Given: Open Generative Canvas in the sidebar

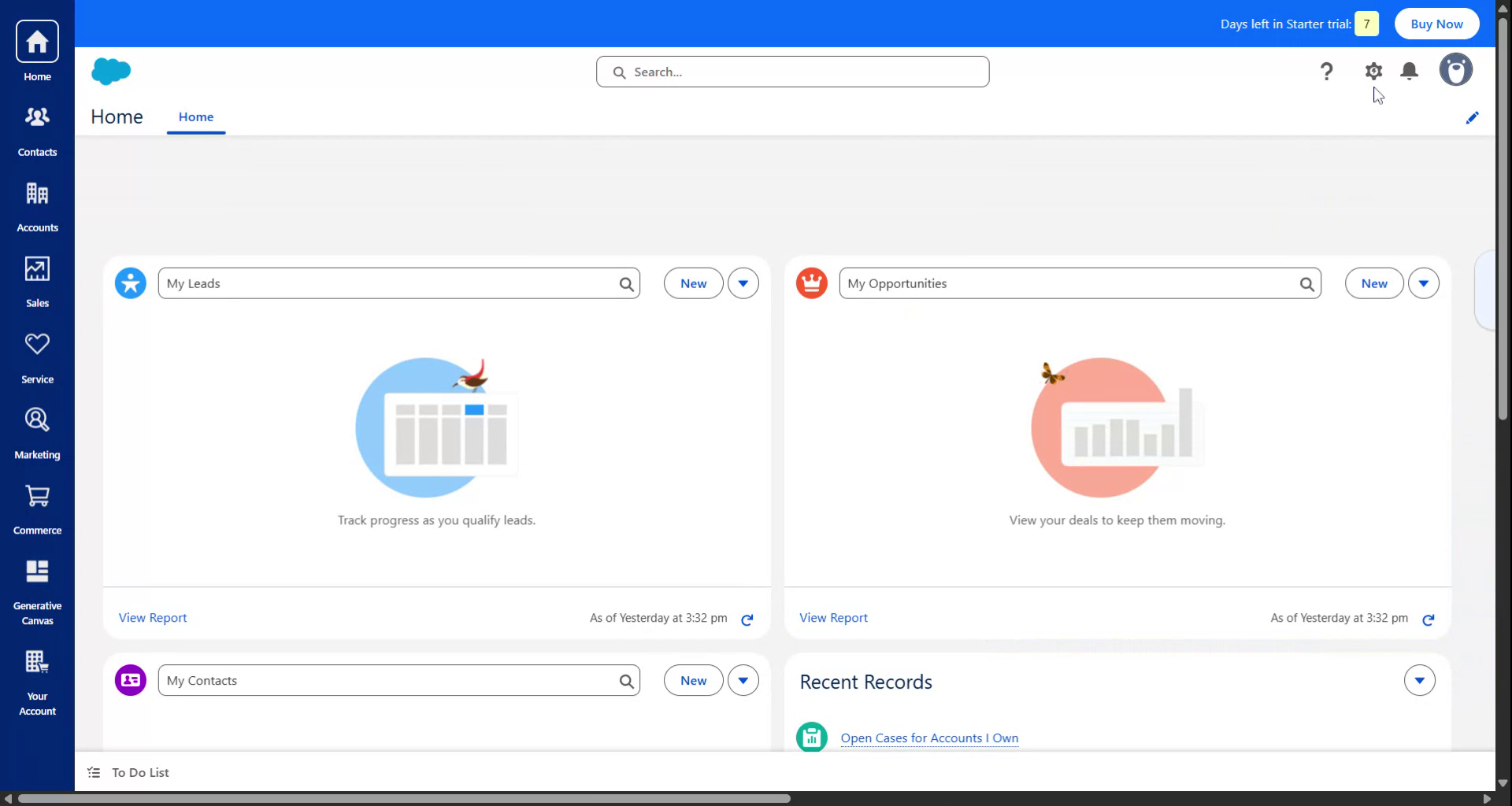Looking at the screenshot, I should click(x=37, y=592).
